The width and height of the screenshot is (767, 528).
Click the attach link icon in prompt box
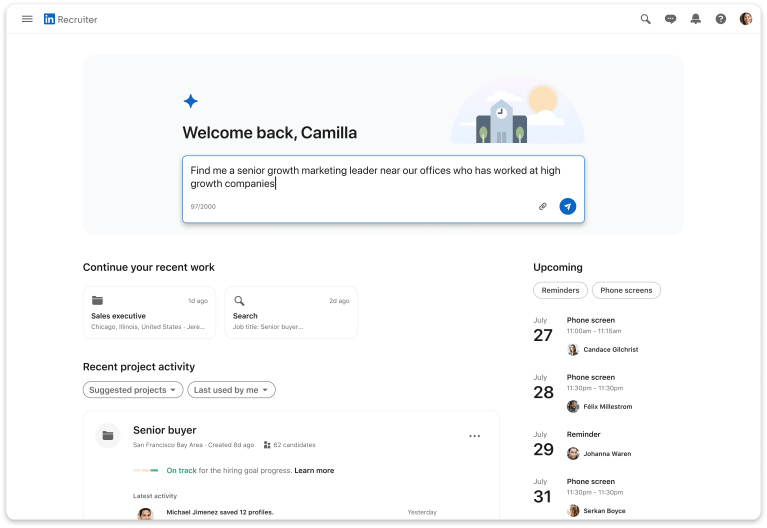(x=543, y=206)
